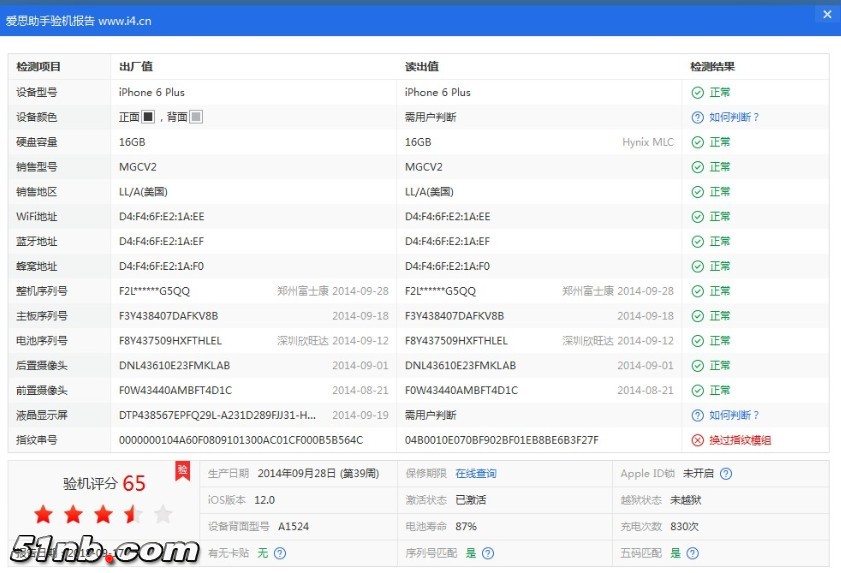
Task: Click the help icon beside 有无卡贴
Action: (280, 553)
